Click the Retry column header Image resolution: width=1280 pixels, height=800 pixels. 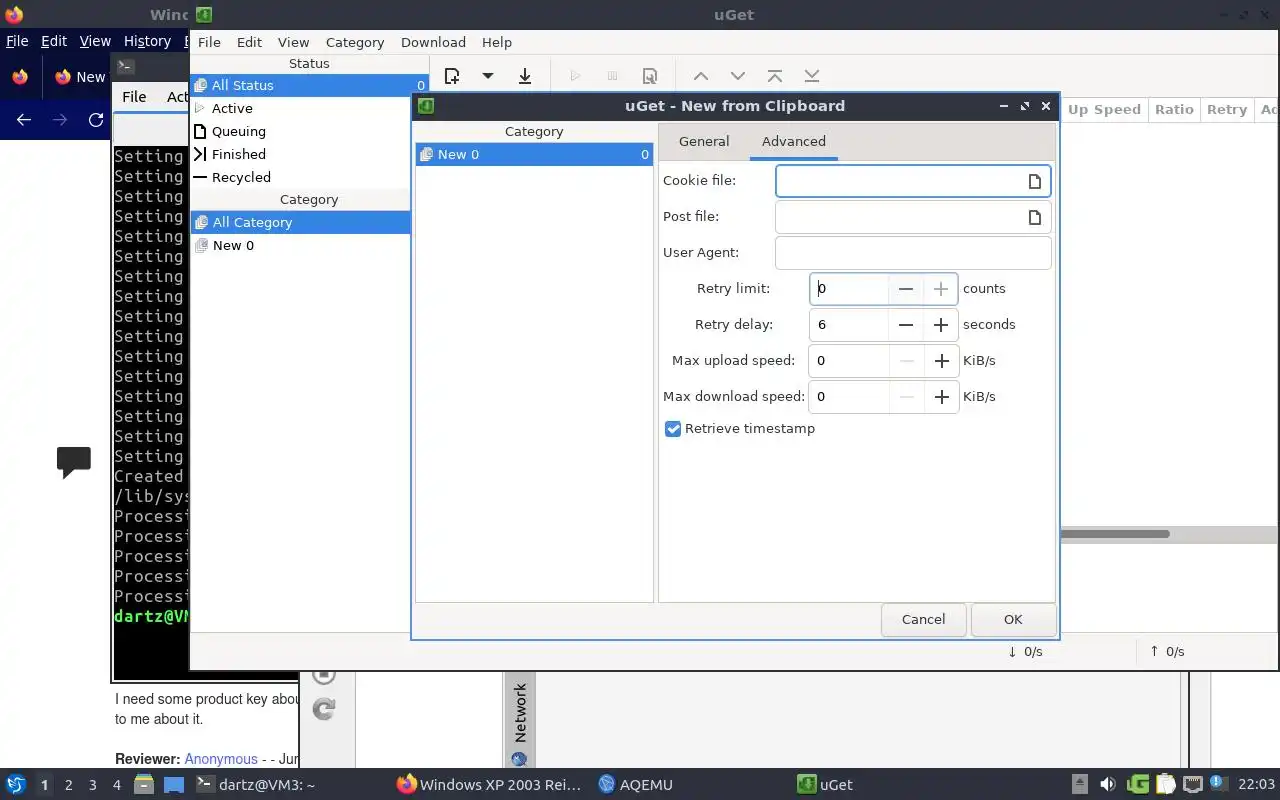click(x=1227, y=109)
